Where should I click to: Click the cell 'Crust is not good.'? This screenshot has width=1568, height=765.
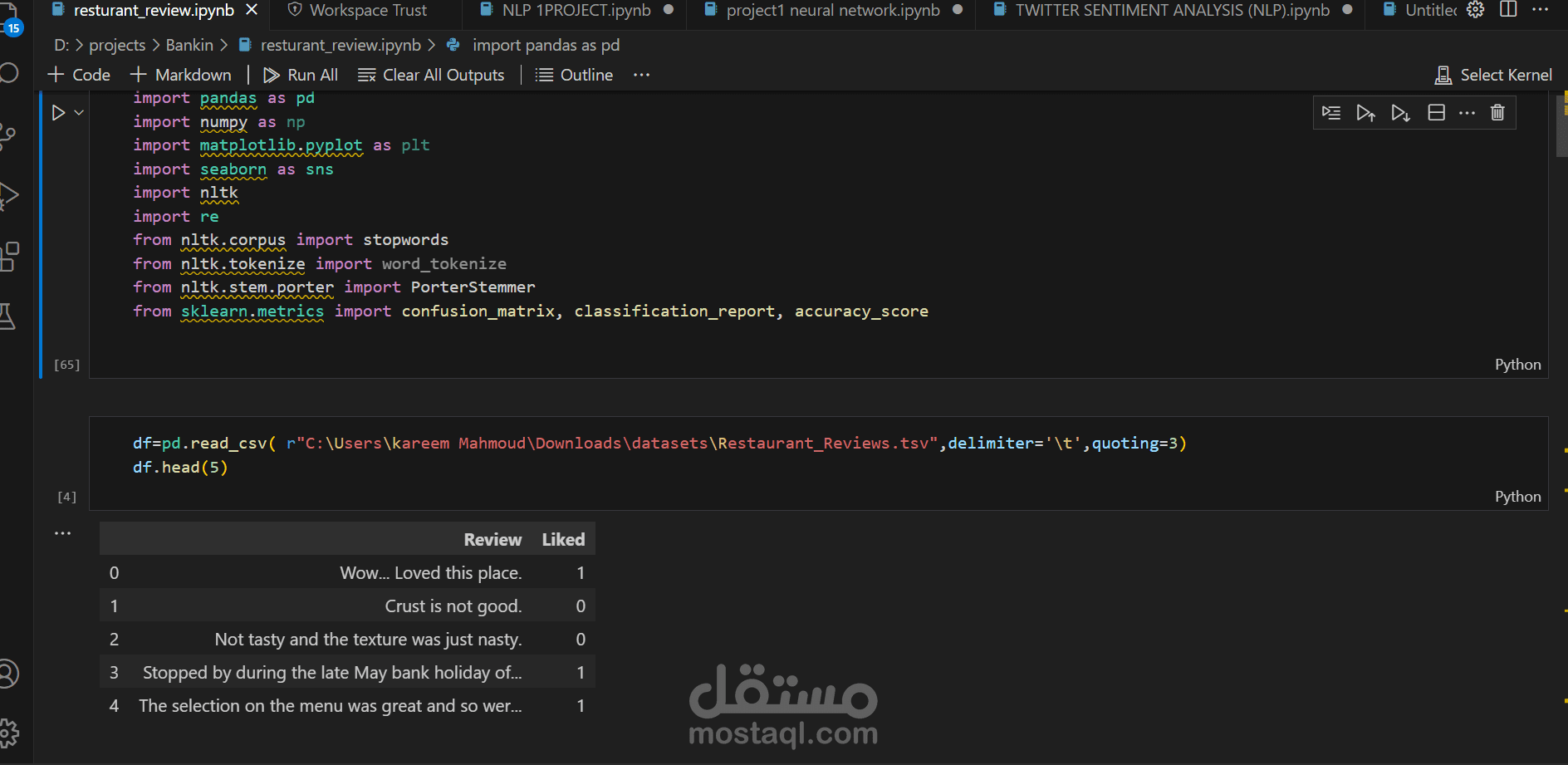[453, 606]
